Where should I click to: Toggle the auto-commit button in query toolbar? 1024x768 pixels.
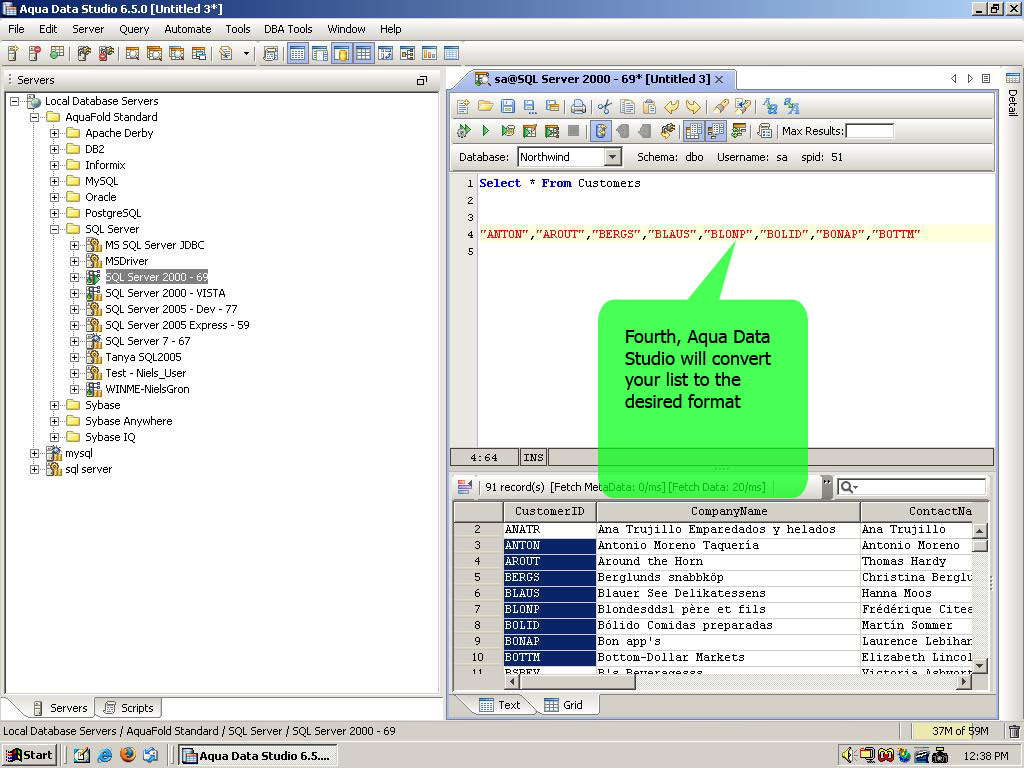click(601, 131)
